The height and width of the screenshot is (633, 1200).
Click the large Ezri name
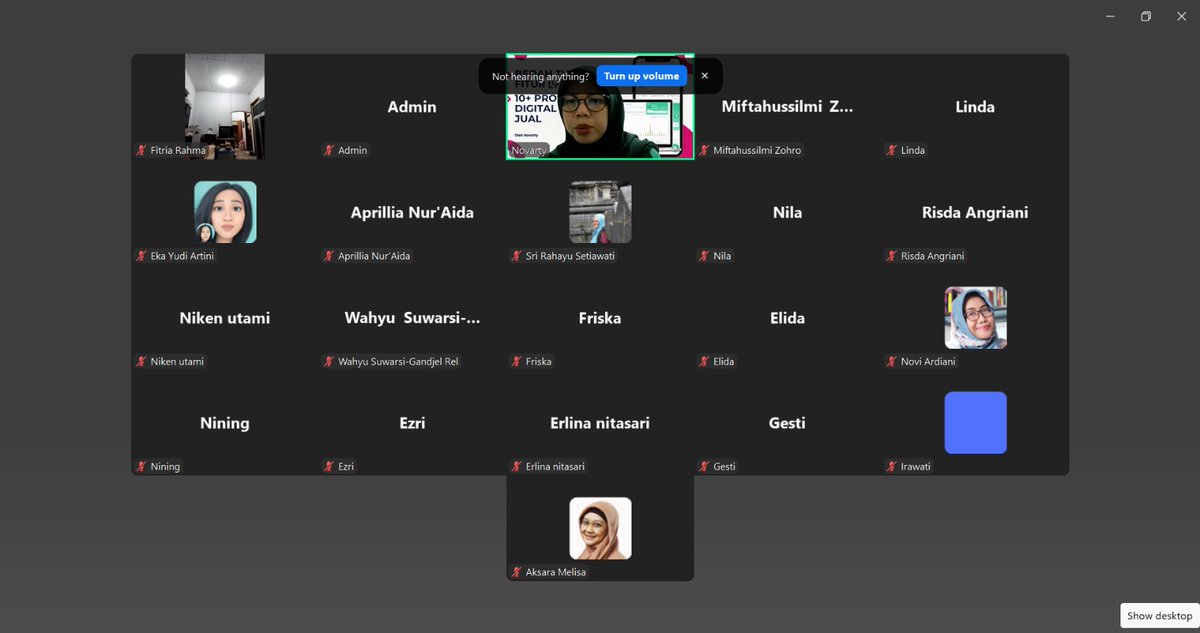tap(412, 423)
